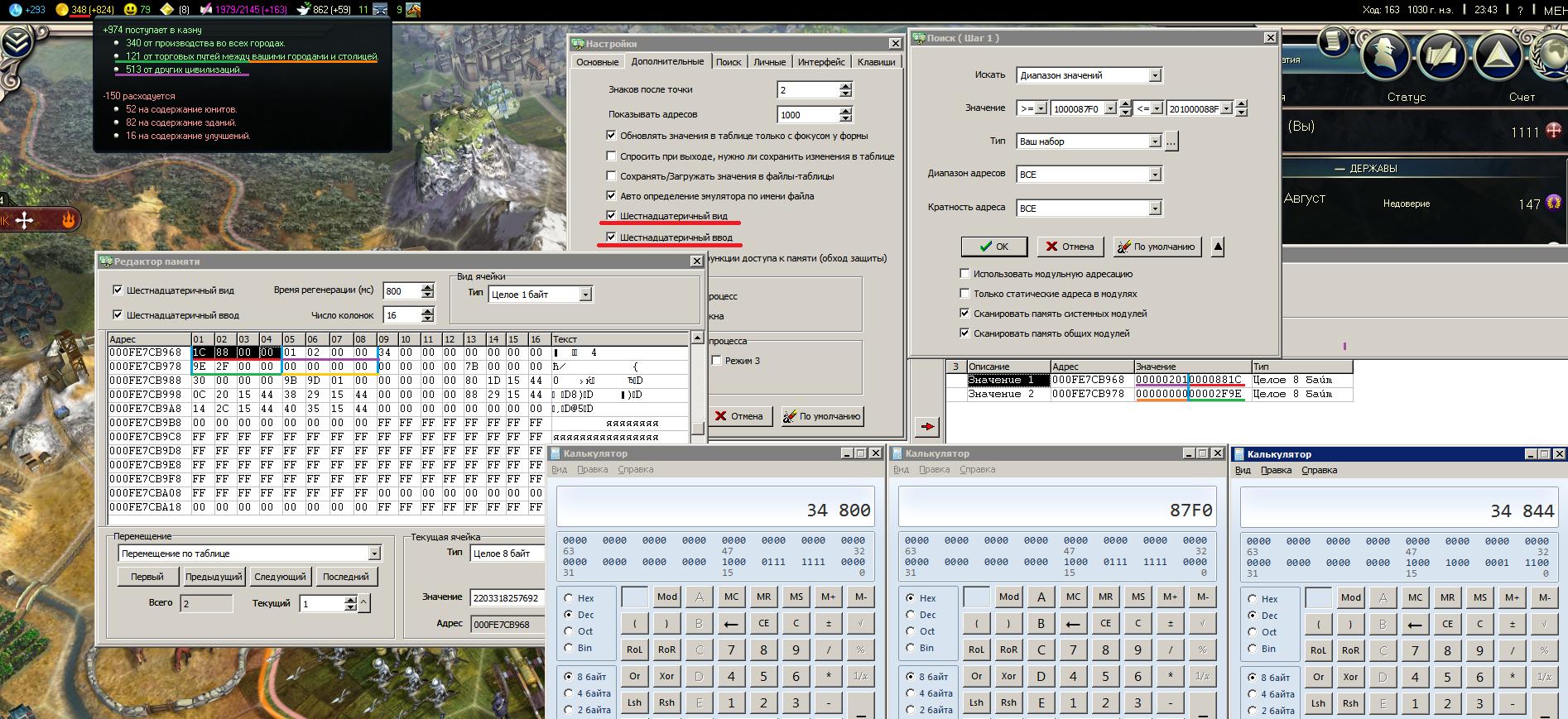The image size is (1568, 719).
Task: Click 'Следующий' button in memory editor
Action: [280, 577]
